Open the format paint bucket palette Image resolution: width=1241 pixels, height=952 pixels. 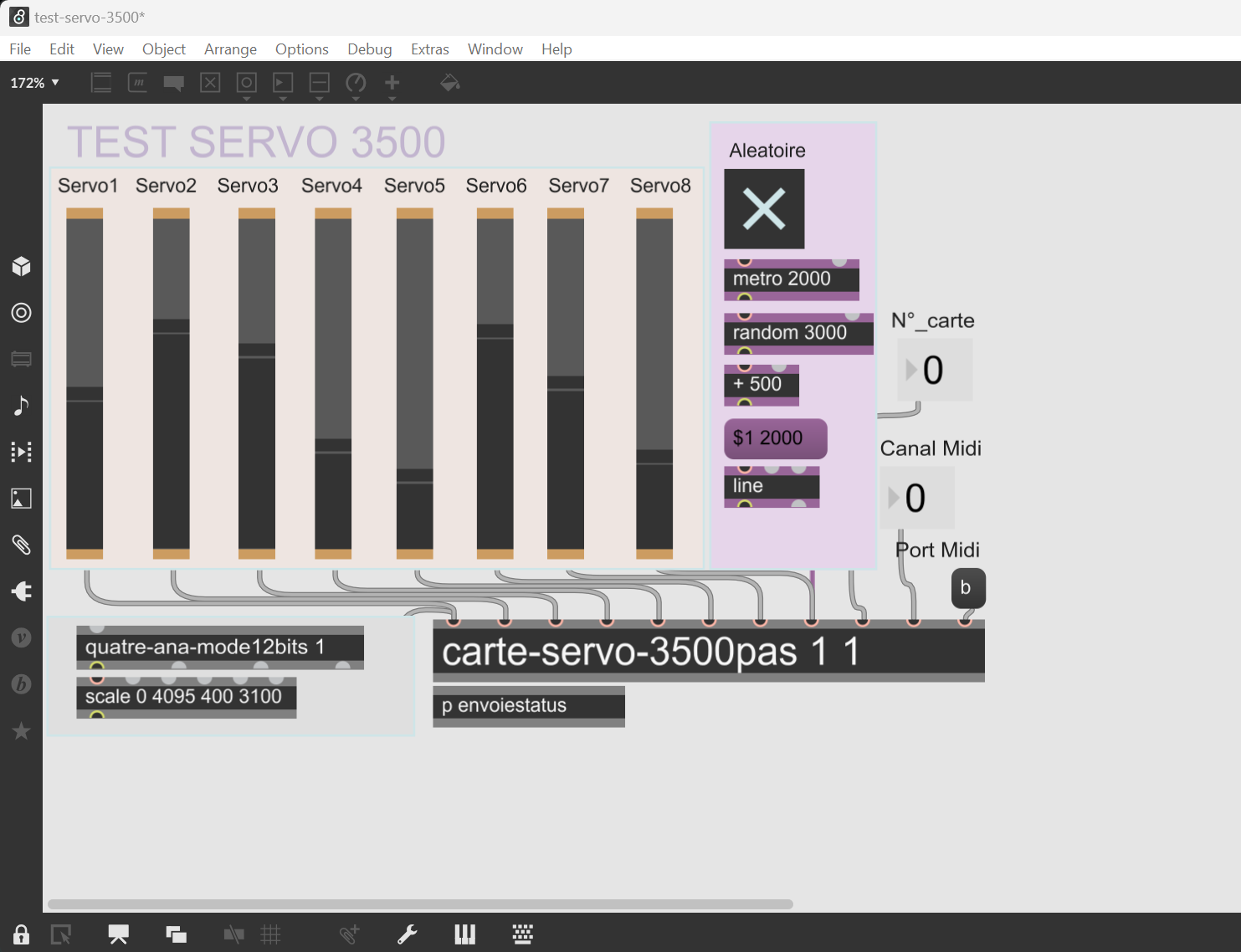(450, 83)
